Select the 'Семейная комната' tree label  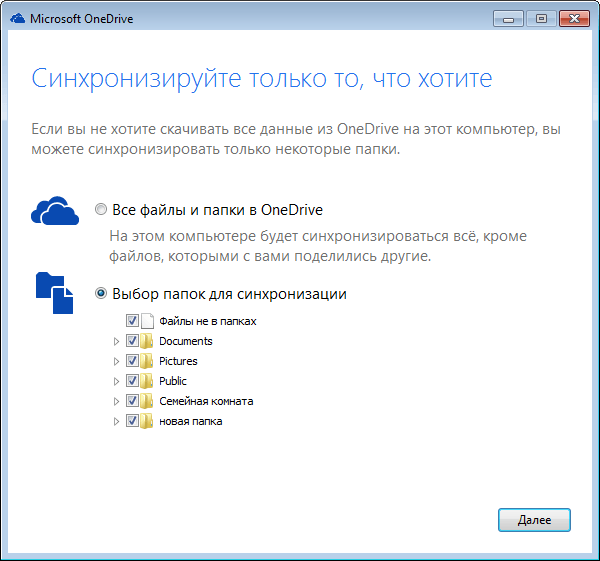pyautogui.click(x=206, y=401)
